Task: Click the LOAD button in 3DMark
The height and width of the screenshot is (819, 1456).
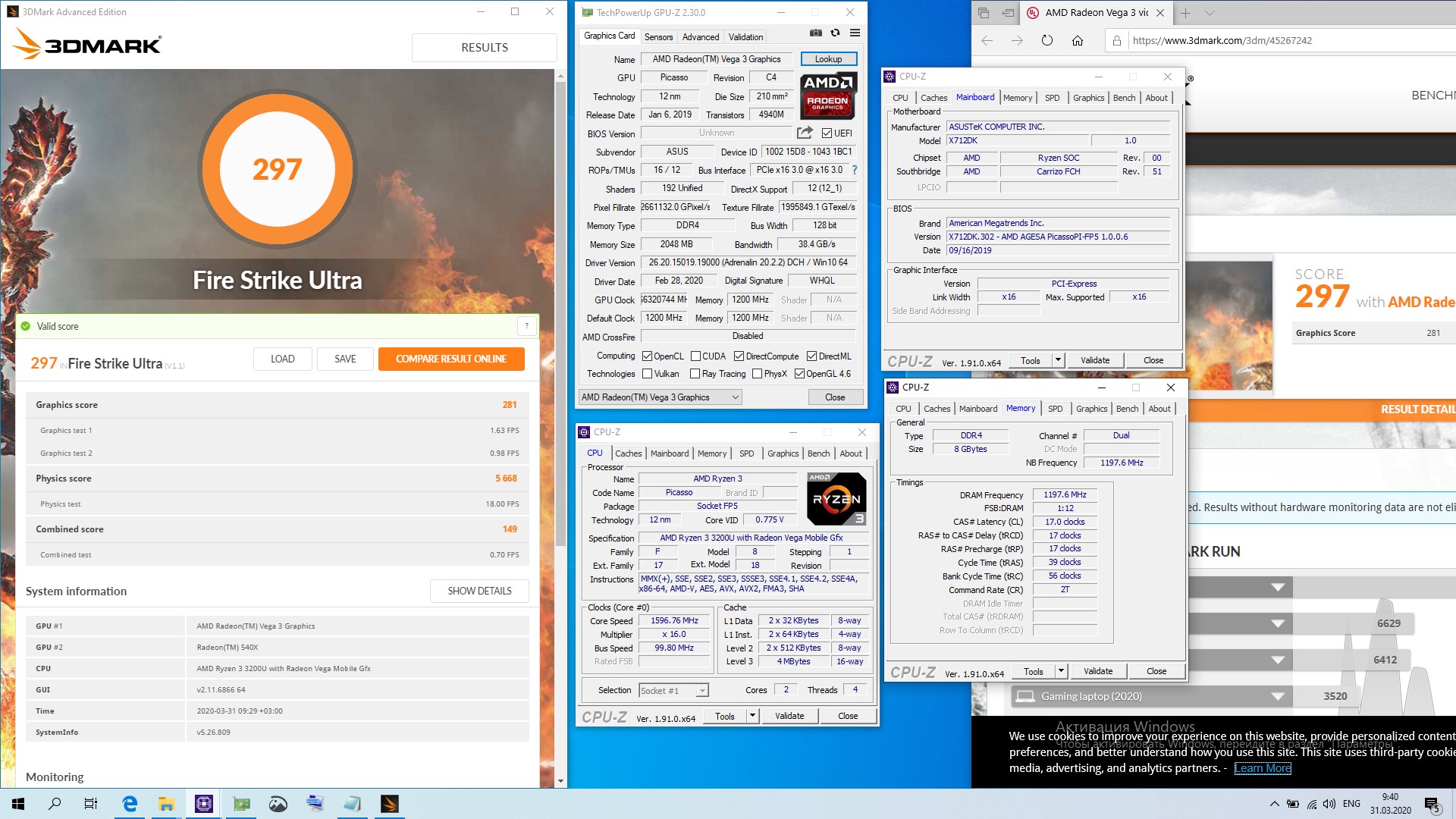Action: click(283, 359)
